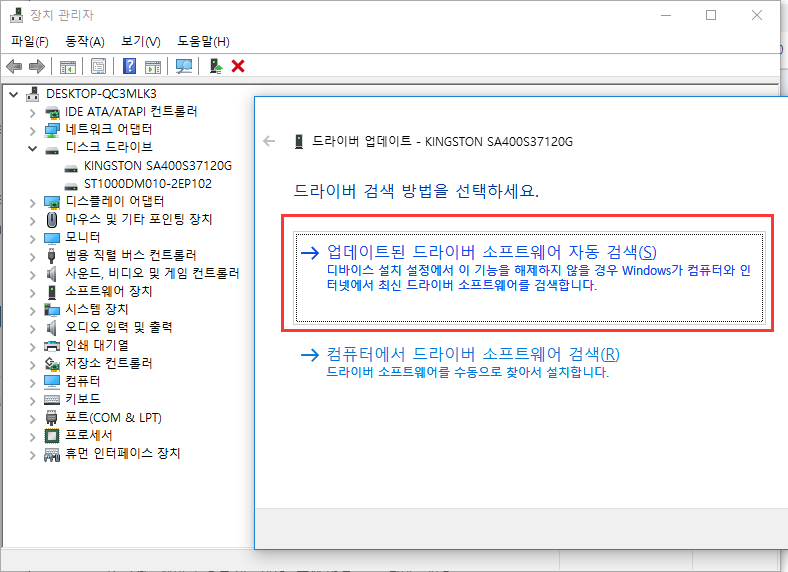Viewport: 788px width, 572px height.
Task: Click the 사운드, 비디오 및 게임 컨트롤러 icon
Action: point(51,273)
